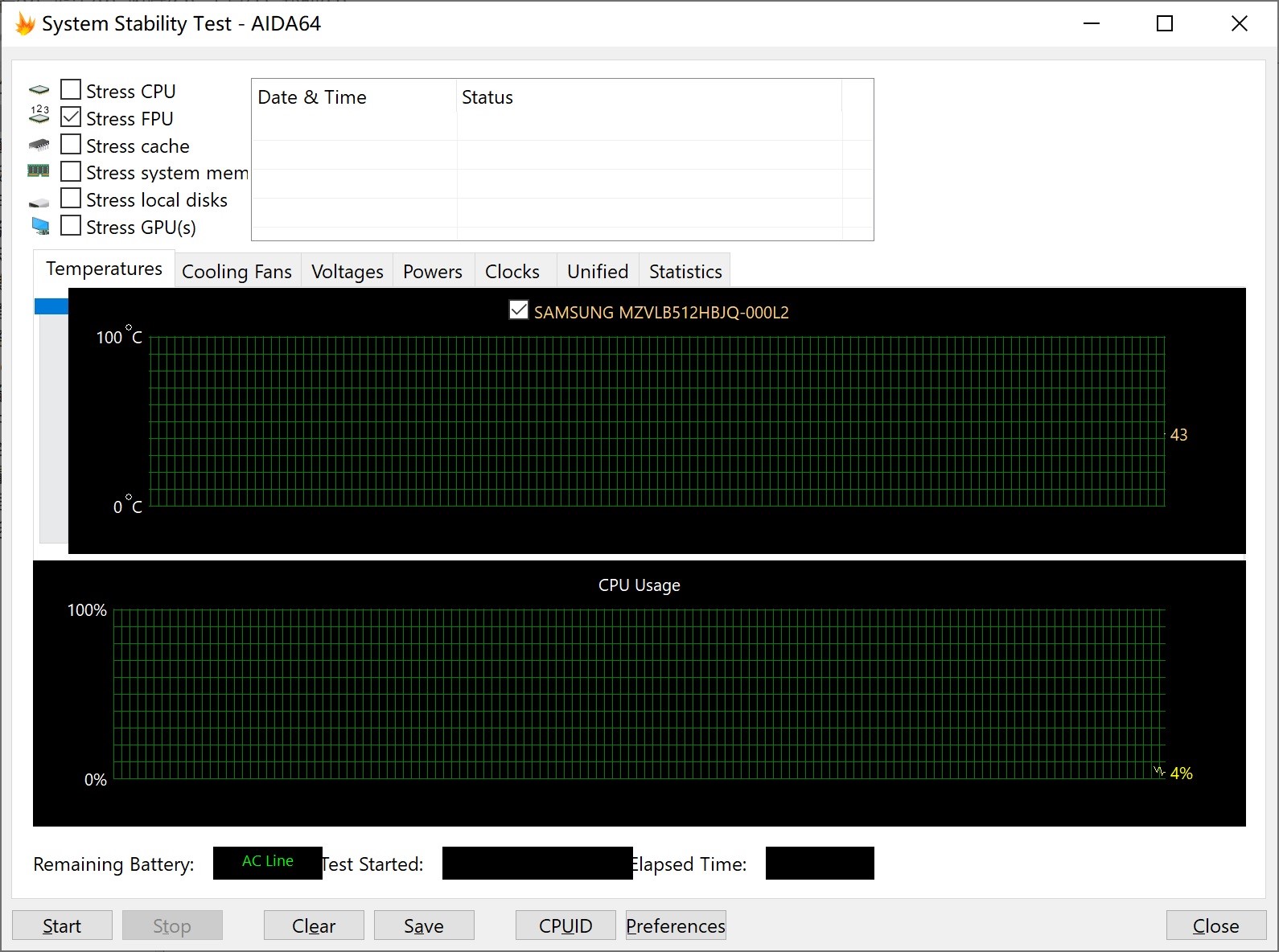
Task: Click the Start button
Action: [62, 925]
